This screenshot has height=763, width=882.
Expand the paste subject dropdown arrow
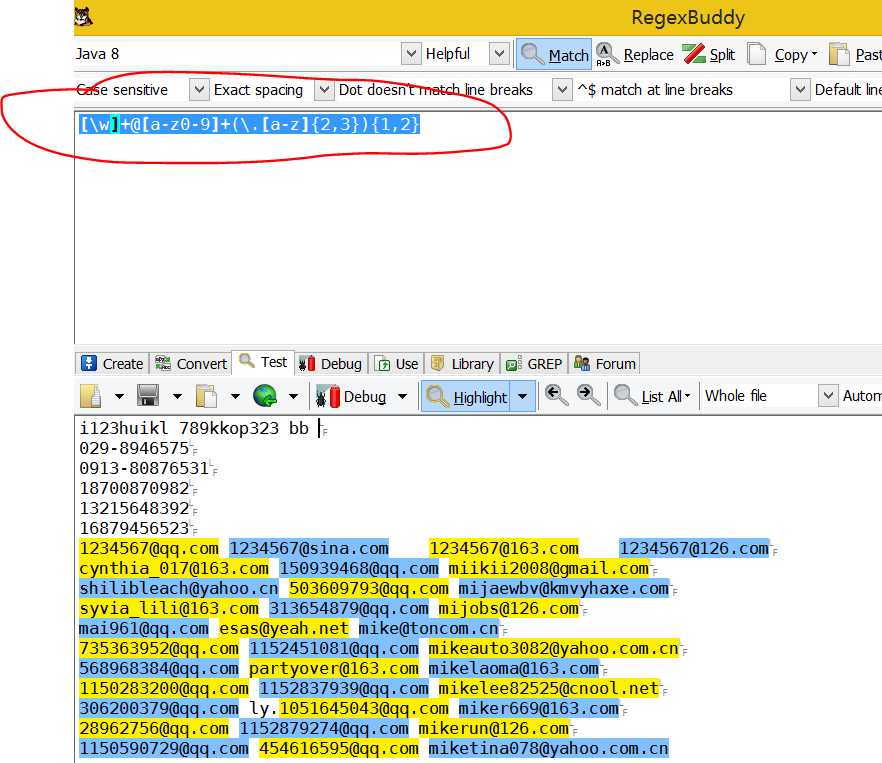point(235,396)
